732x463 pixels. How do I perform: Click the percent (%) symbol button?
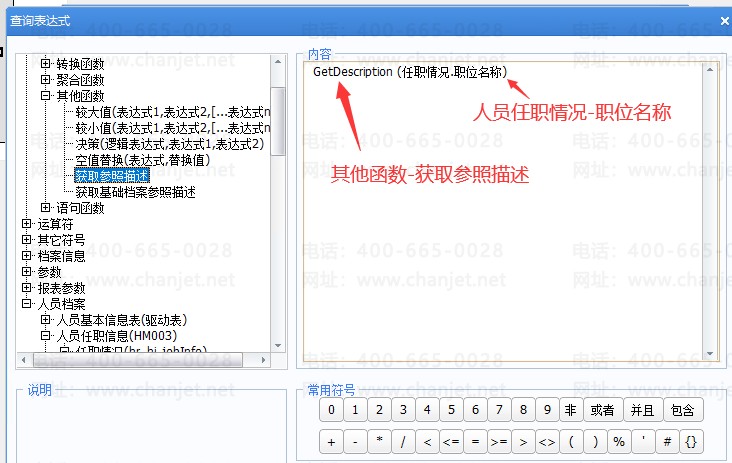(619, 440)
